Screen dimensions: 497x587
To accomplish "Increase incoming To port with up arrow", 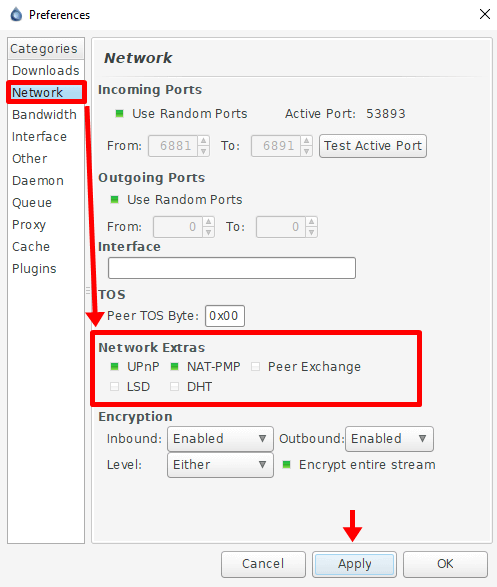I will pyautogui.click(x=307, y=141).
